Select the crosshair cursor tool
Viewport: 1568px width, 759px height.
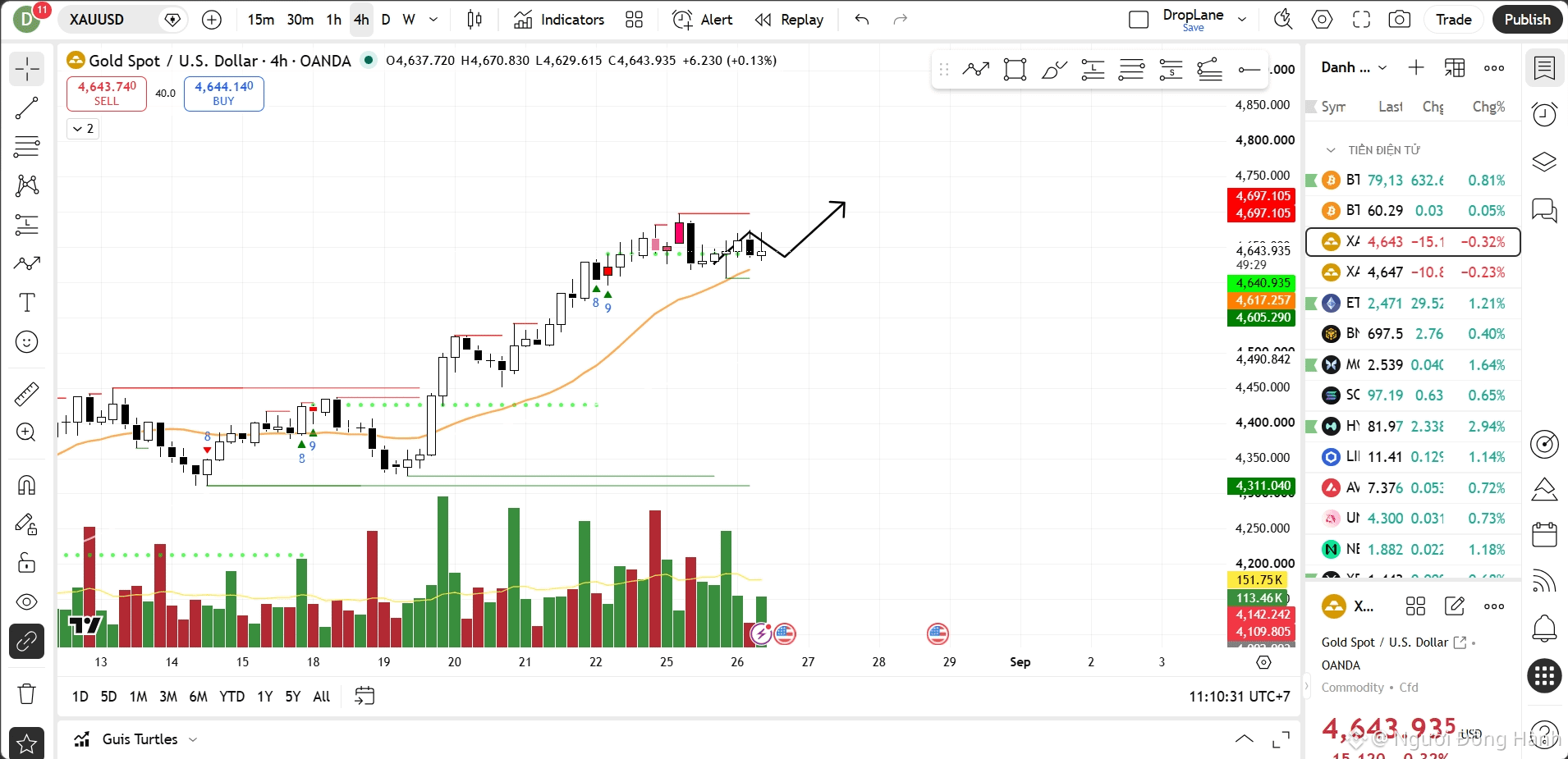(x=27, y=69)
